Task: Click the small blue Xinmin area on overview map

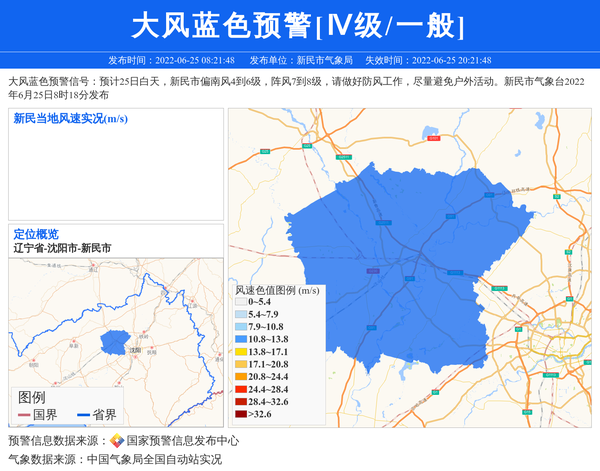Action: [114, 342]
